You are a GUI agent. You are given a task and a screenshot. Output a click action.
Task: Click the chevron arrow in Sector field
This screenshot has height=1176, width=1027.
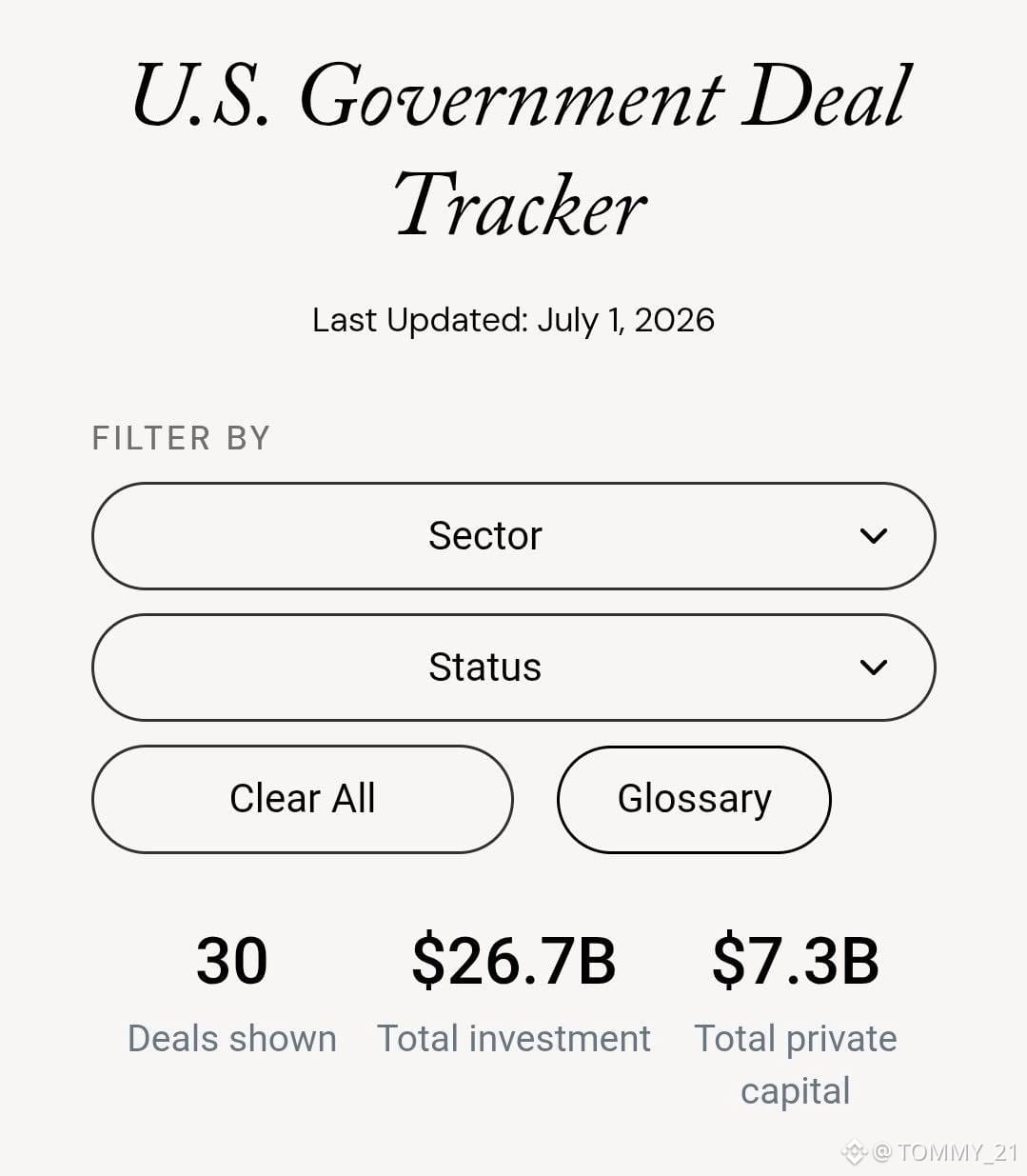pyautogui.click(x=873, y=536)
